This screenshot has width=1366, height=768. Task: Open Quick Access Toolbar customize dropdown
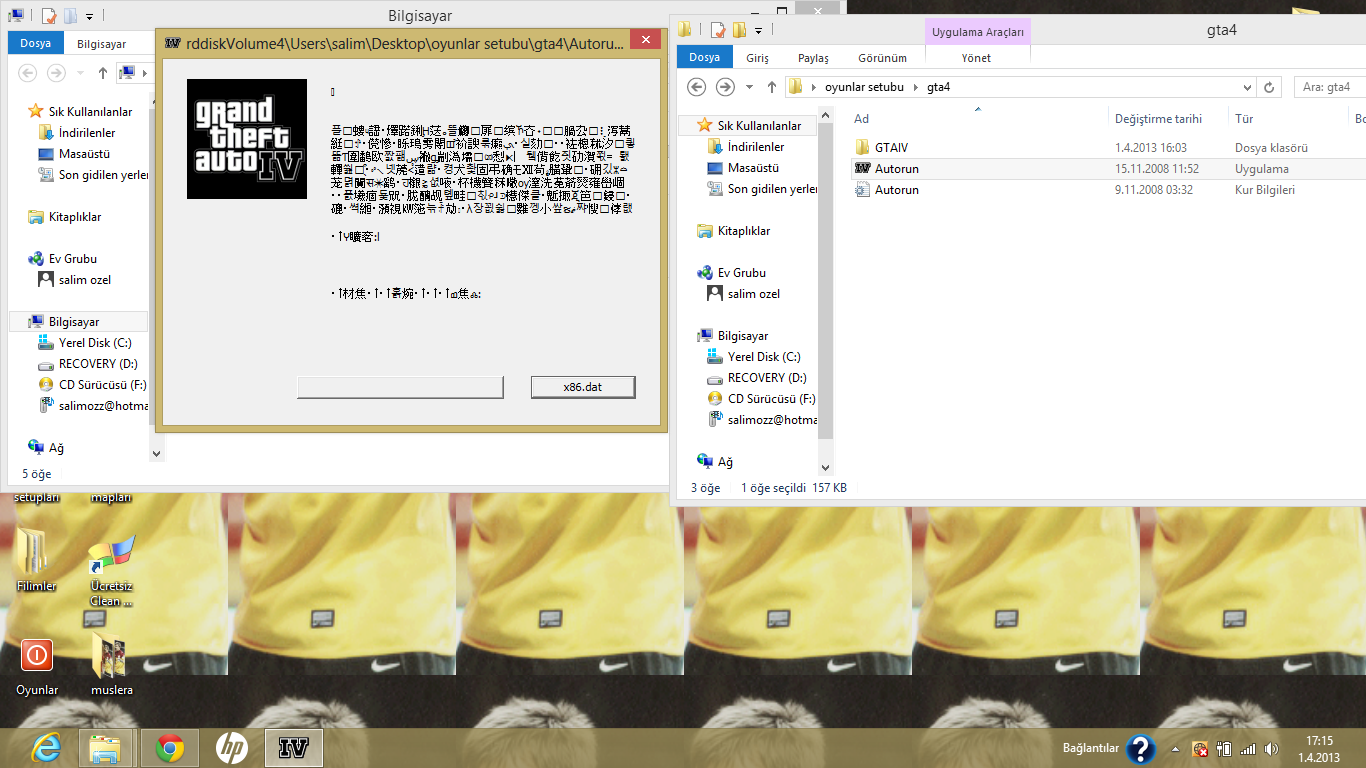click(759, 30)
